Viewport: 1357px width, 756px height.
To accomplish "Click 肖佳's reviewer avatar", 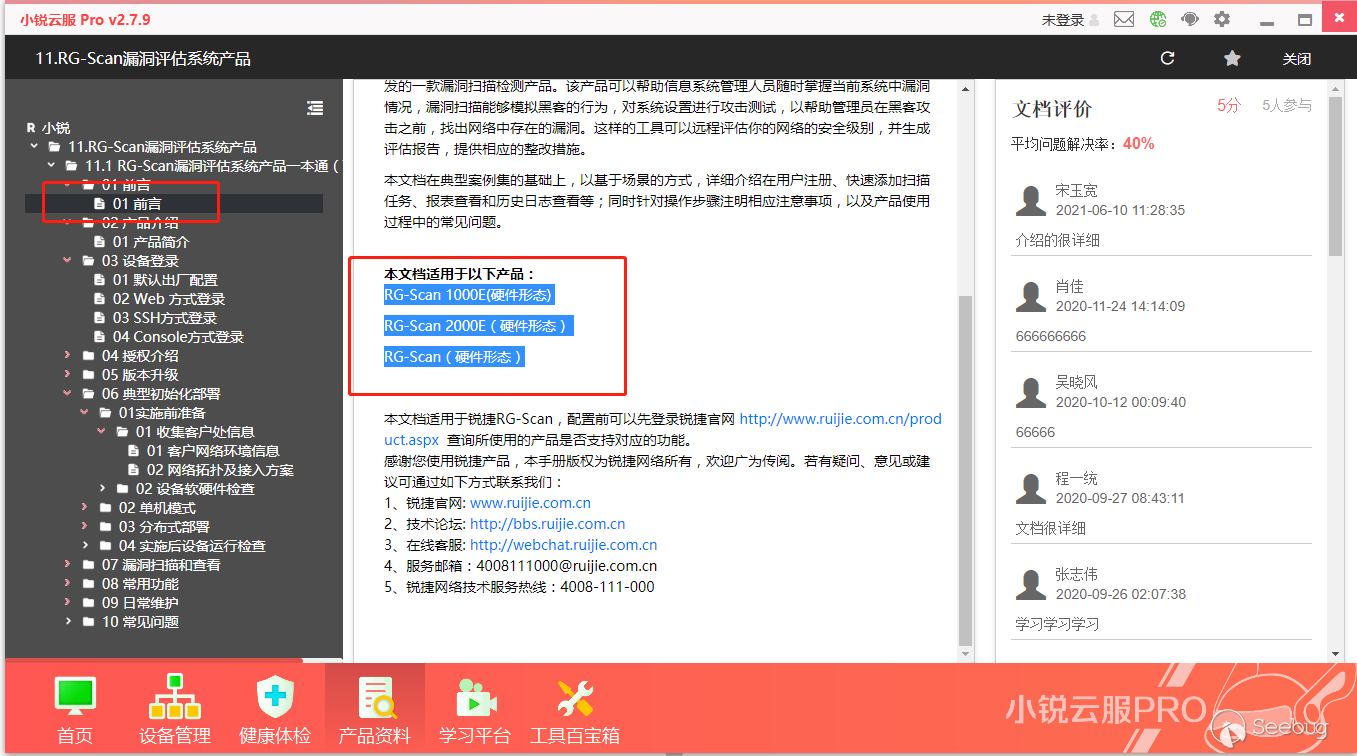I will click(1031, 297).
